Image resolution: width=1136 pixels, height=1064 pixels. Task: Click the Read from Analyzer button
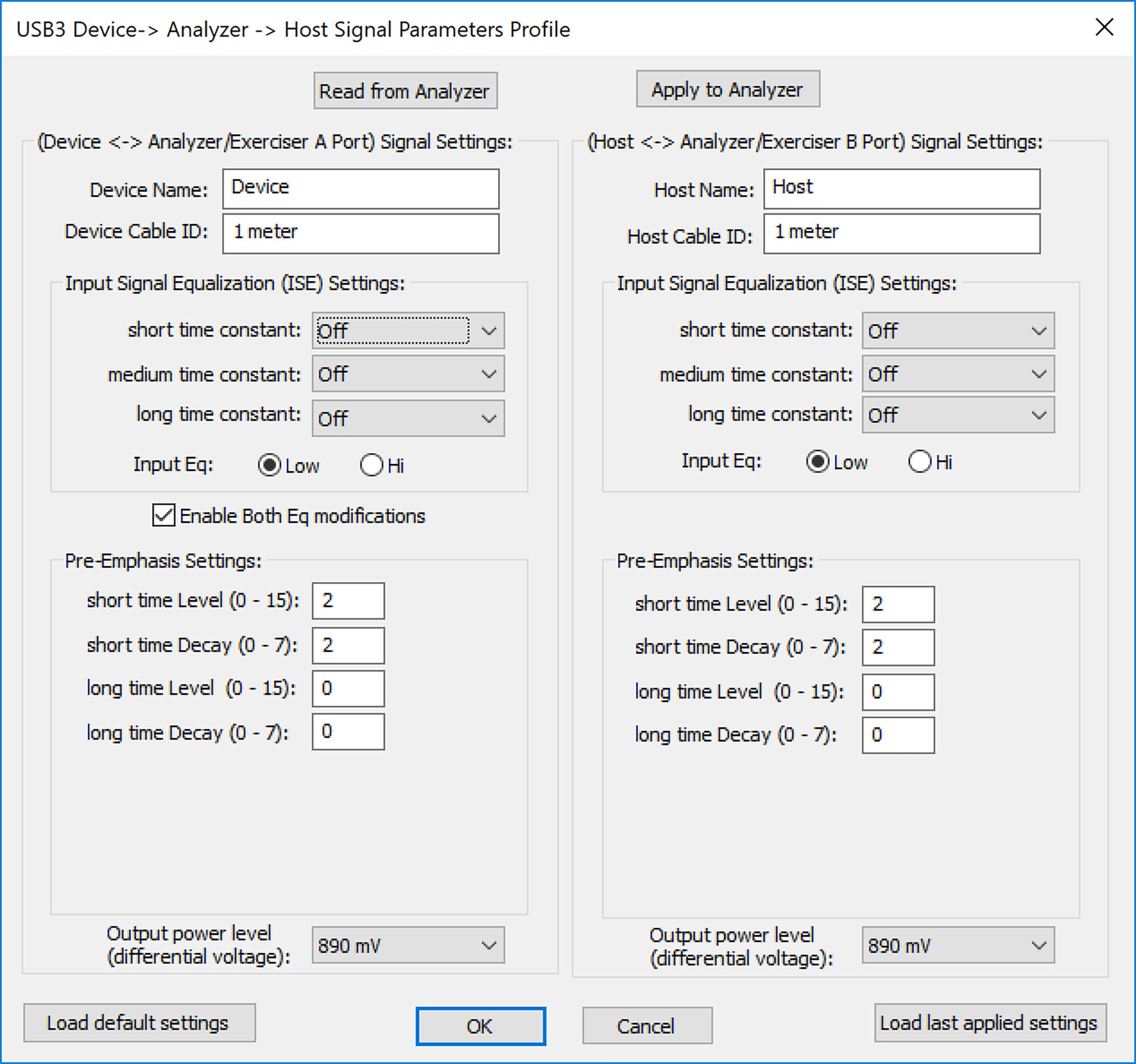pyautogui.click(x=405, y=91)
